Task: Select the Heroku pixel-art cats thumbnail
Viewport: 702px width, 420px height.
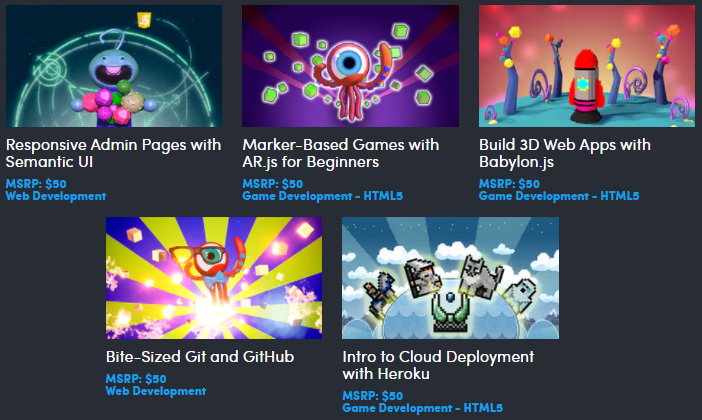Action: [450, 278]
